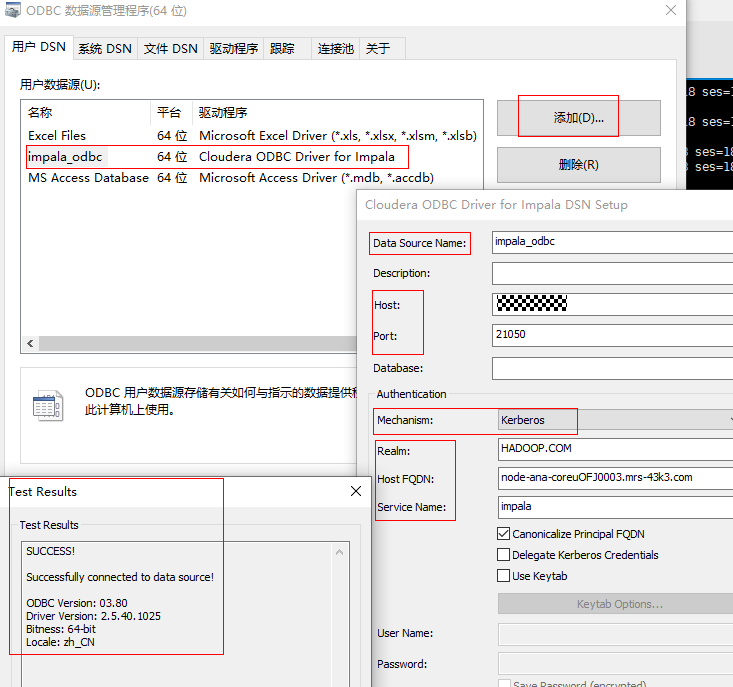
Task: Enable Delegate Kerberos Credentials checkbox
Action: point(503,555)
